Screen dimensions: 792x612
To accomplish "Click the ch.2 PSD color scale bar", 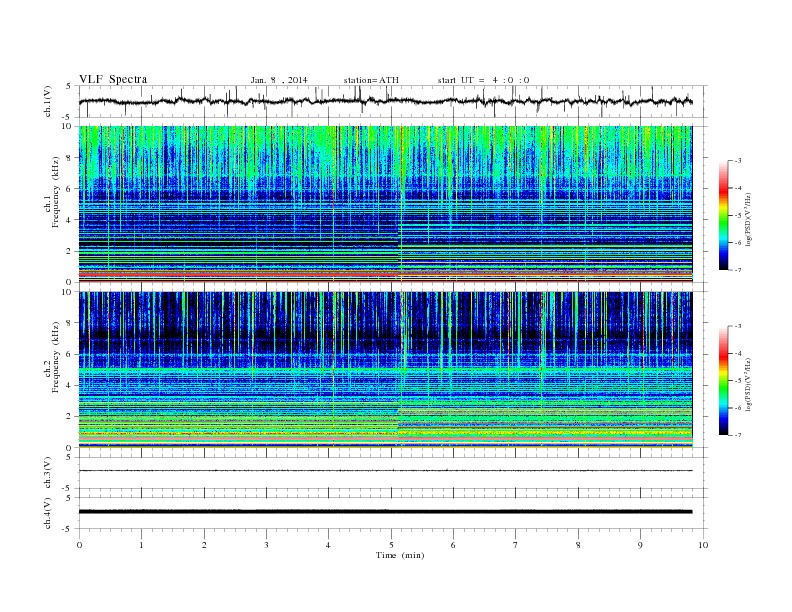I will [x=724, y=380].
